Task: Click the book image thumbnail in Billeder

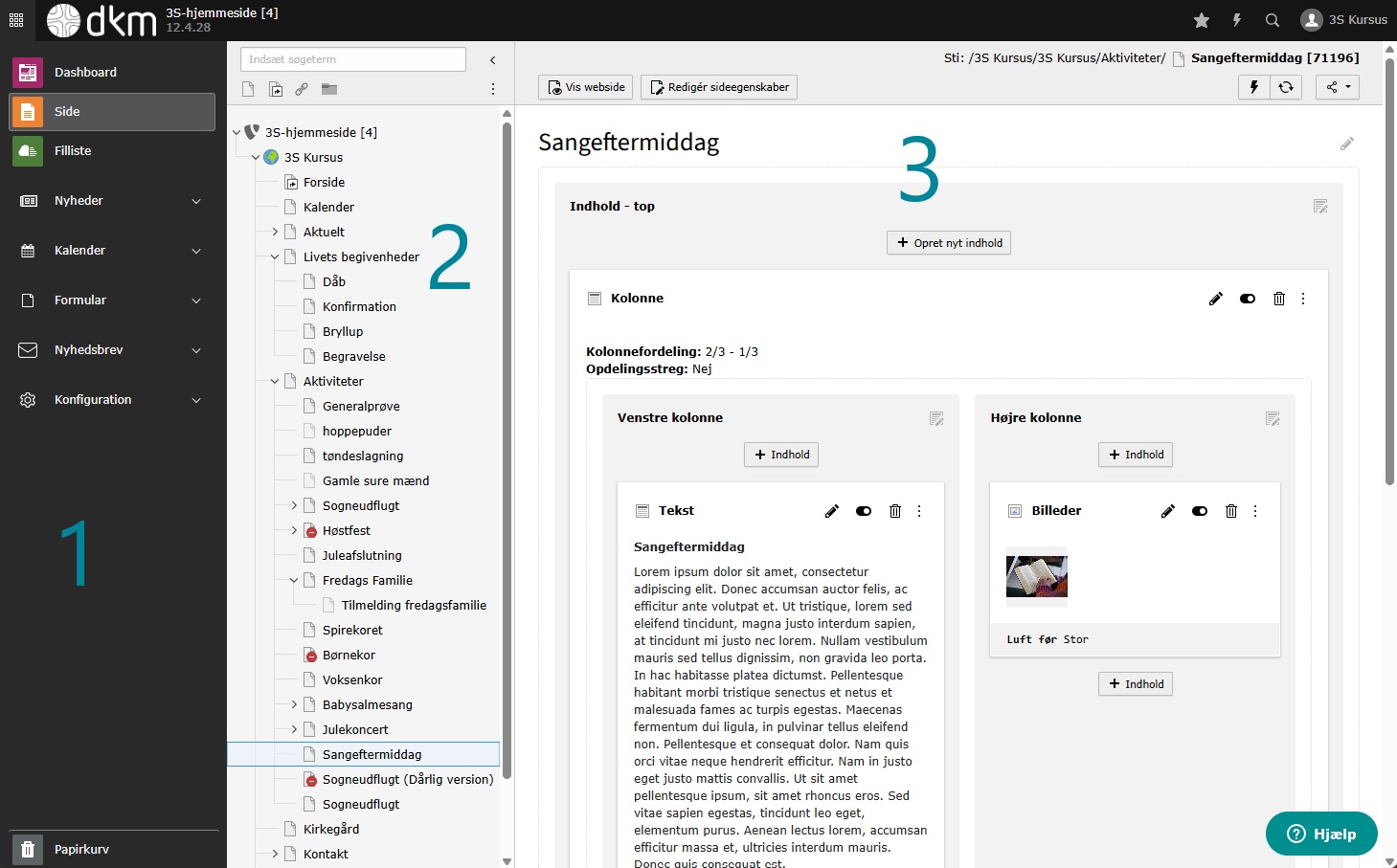Action: (x=1037, y=577)
